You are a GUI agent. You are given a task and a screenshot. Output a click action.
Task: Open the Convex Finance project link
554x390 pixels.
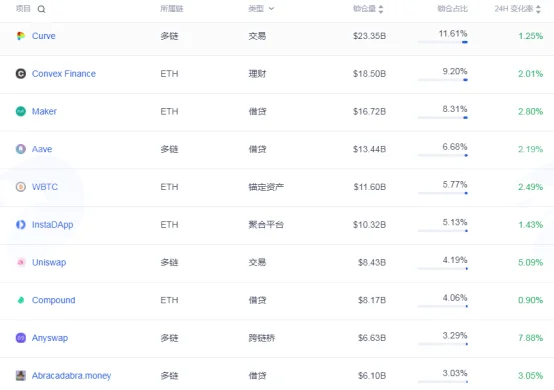coord(64,73)
